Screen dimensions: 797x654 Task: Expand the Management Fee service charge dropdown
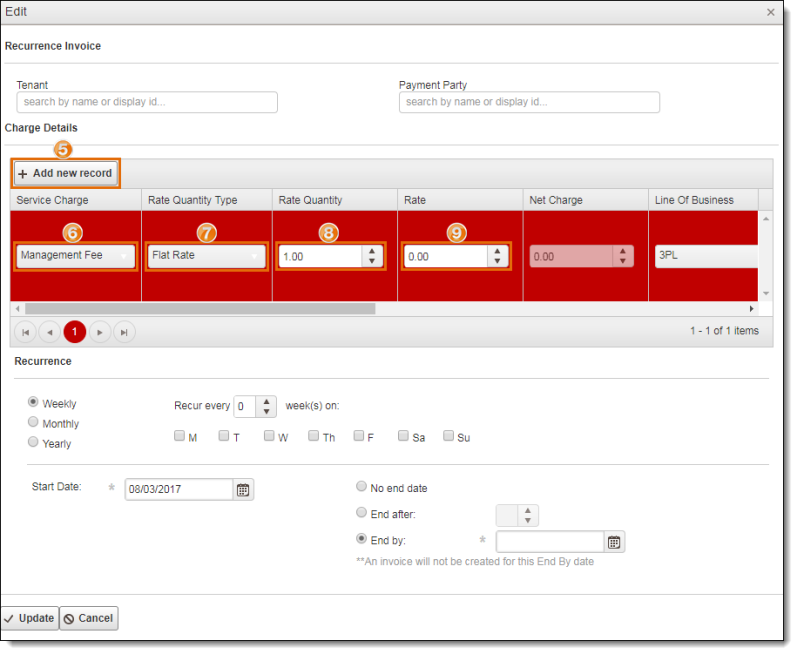coord(125,256)
